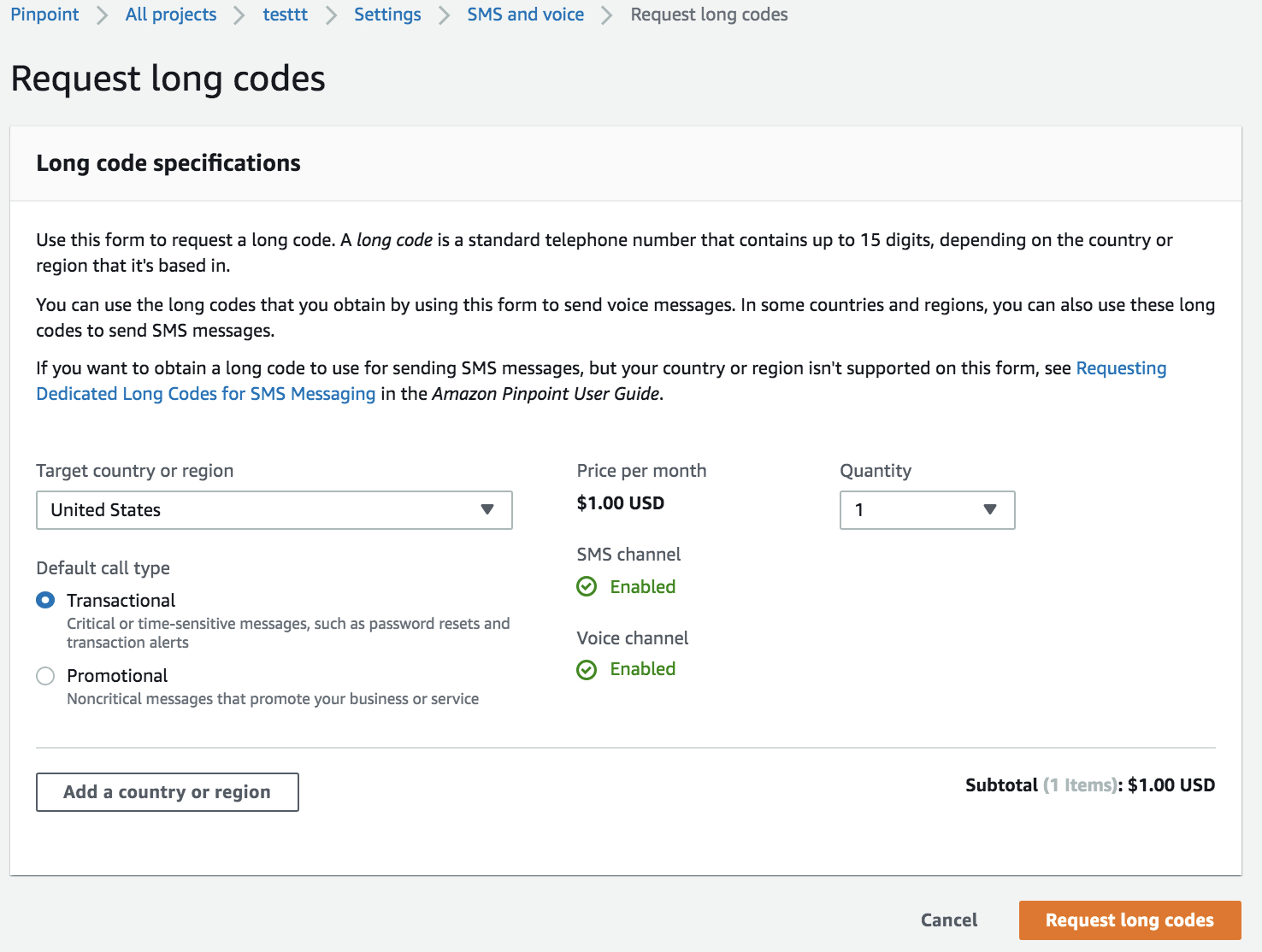
Task: Open the testtt project breadcrumb link
Action: [285, 15]
